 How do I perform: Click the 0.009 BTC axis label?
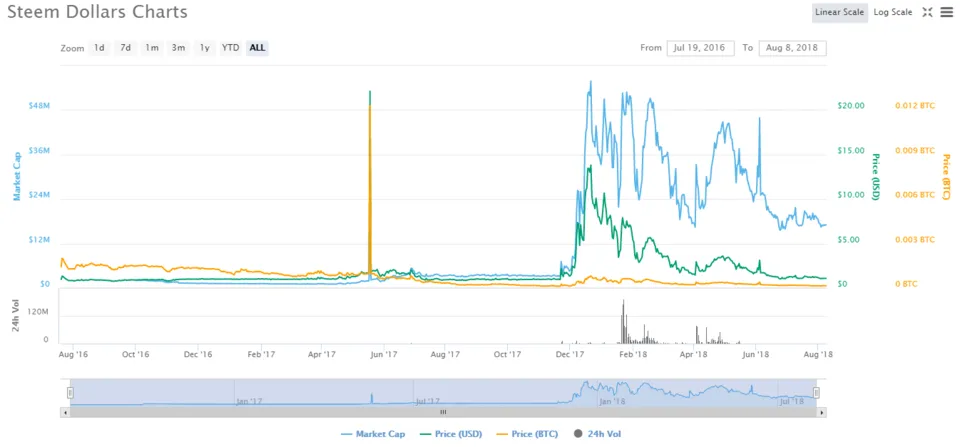pyautogui.click(x=915, y=150)
